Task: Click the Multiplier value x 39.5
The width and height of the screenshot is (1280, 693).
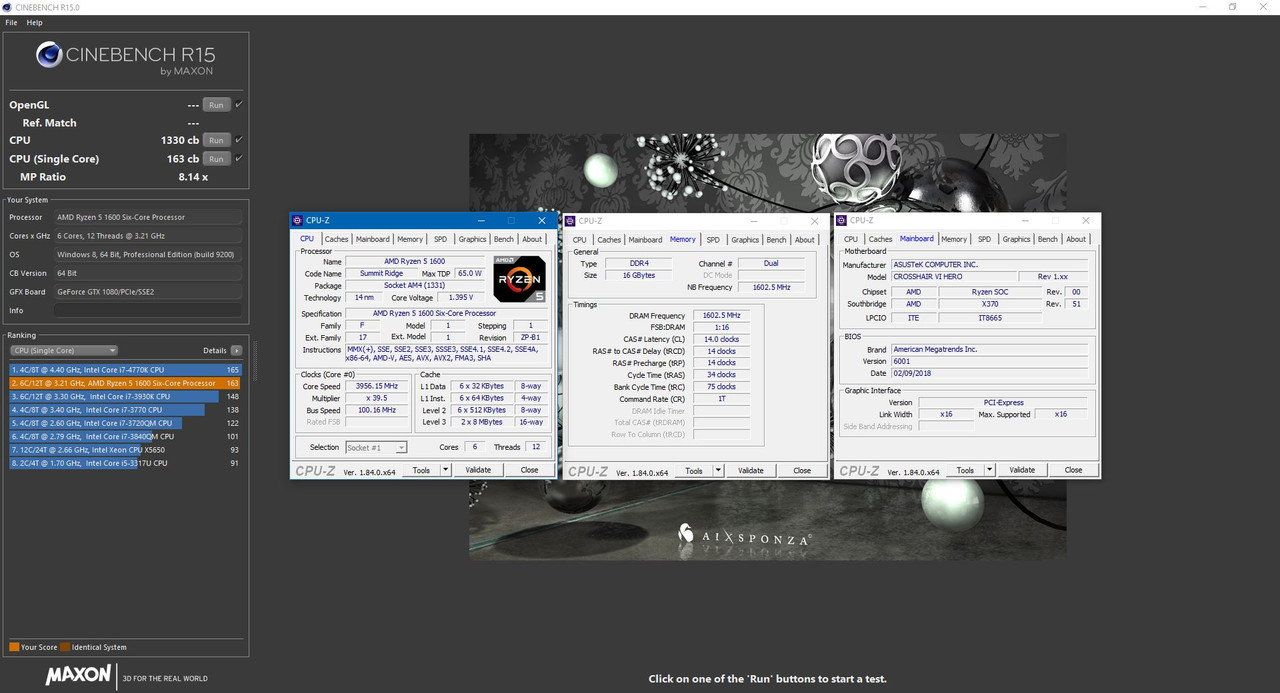Action: pos(376,398)
